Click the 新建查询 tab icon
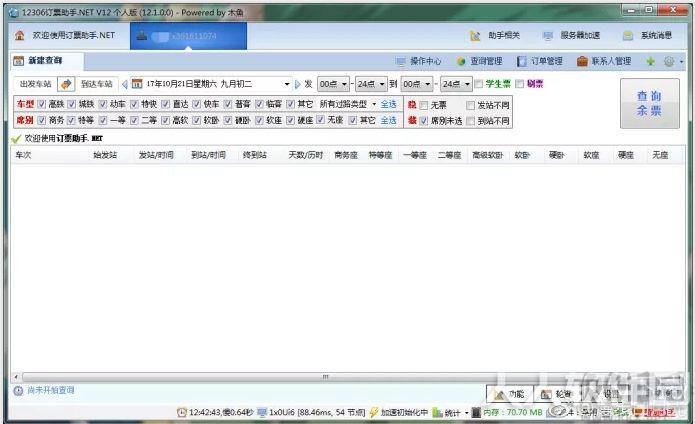The width and height of the screenshot is (695, 424). 19,61
